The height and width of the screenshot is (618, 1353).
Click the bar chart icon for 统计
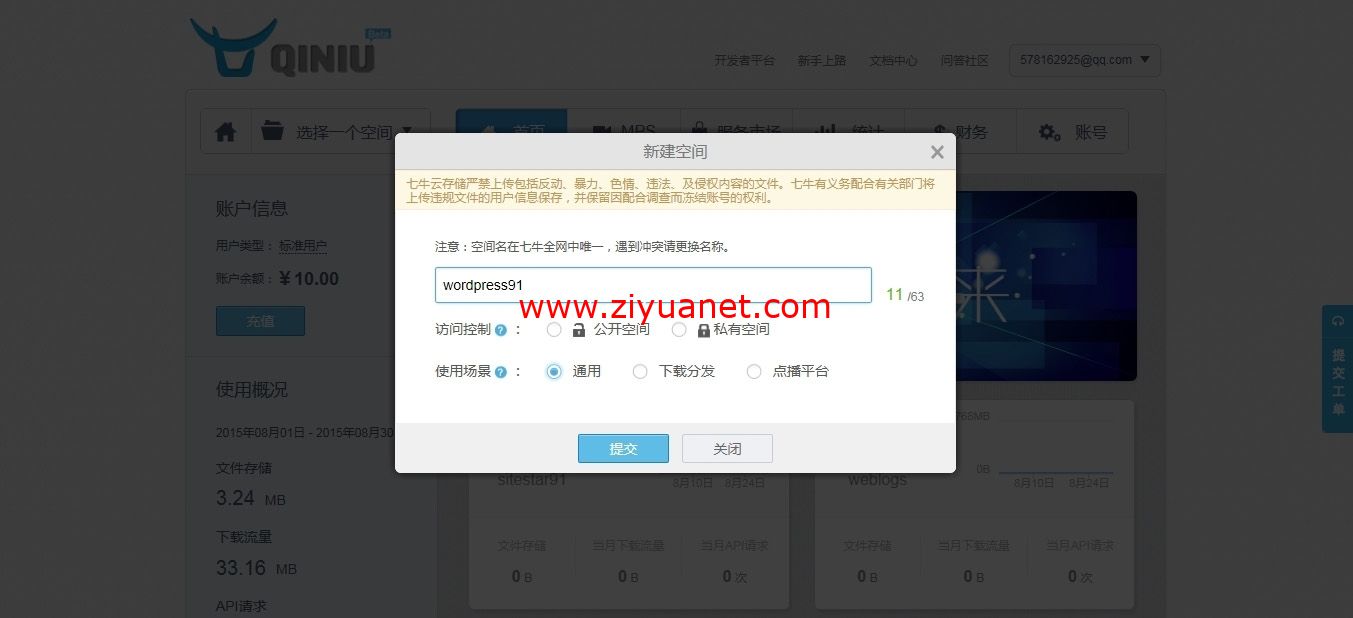coord(825,132)
